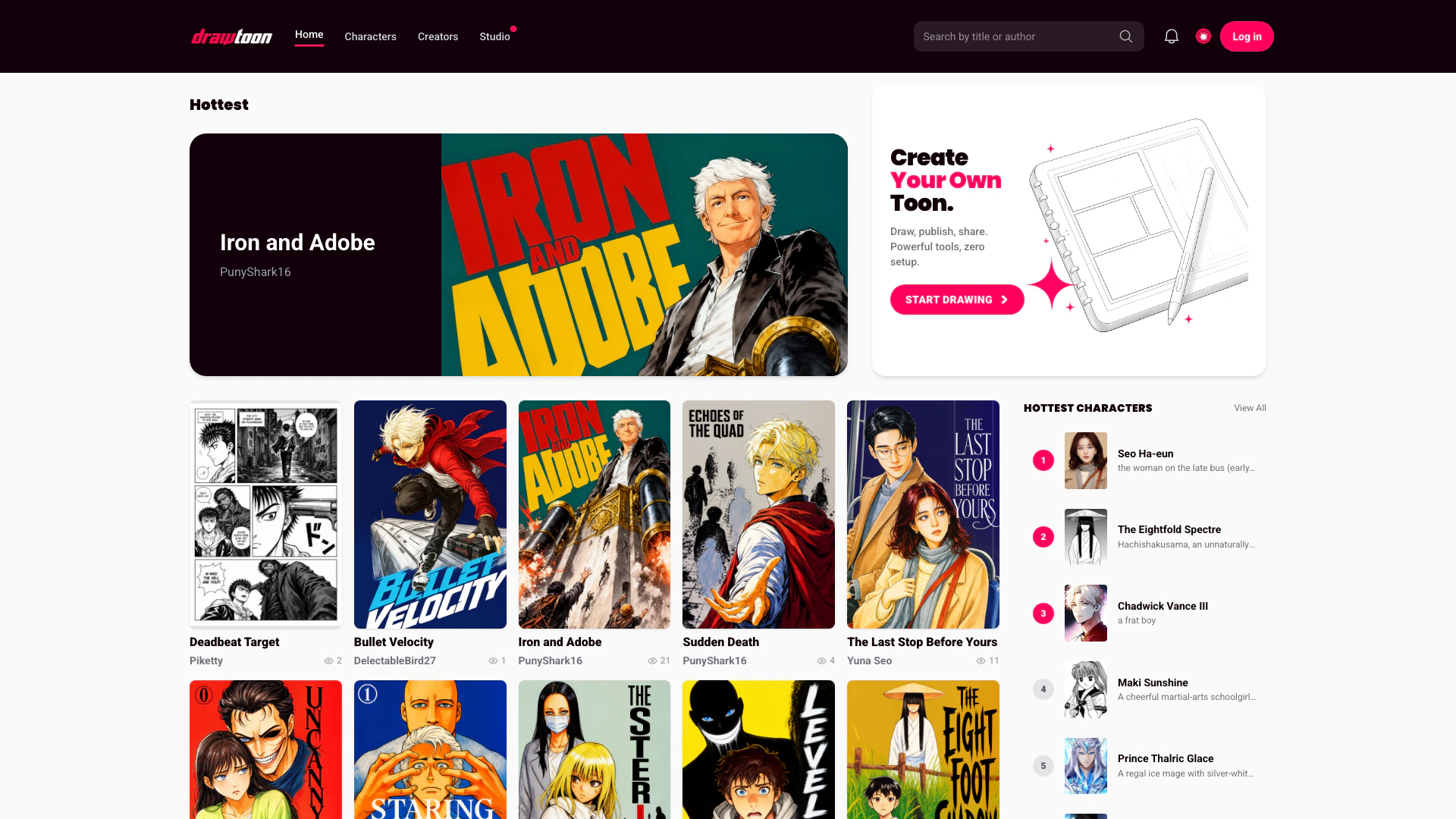Screen dimensions: 1456x819
Task: Click rank 1 badge beside Seo Ha-eun
Action: point(1043,460)
